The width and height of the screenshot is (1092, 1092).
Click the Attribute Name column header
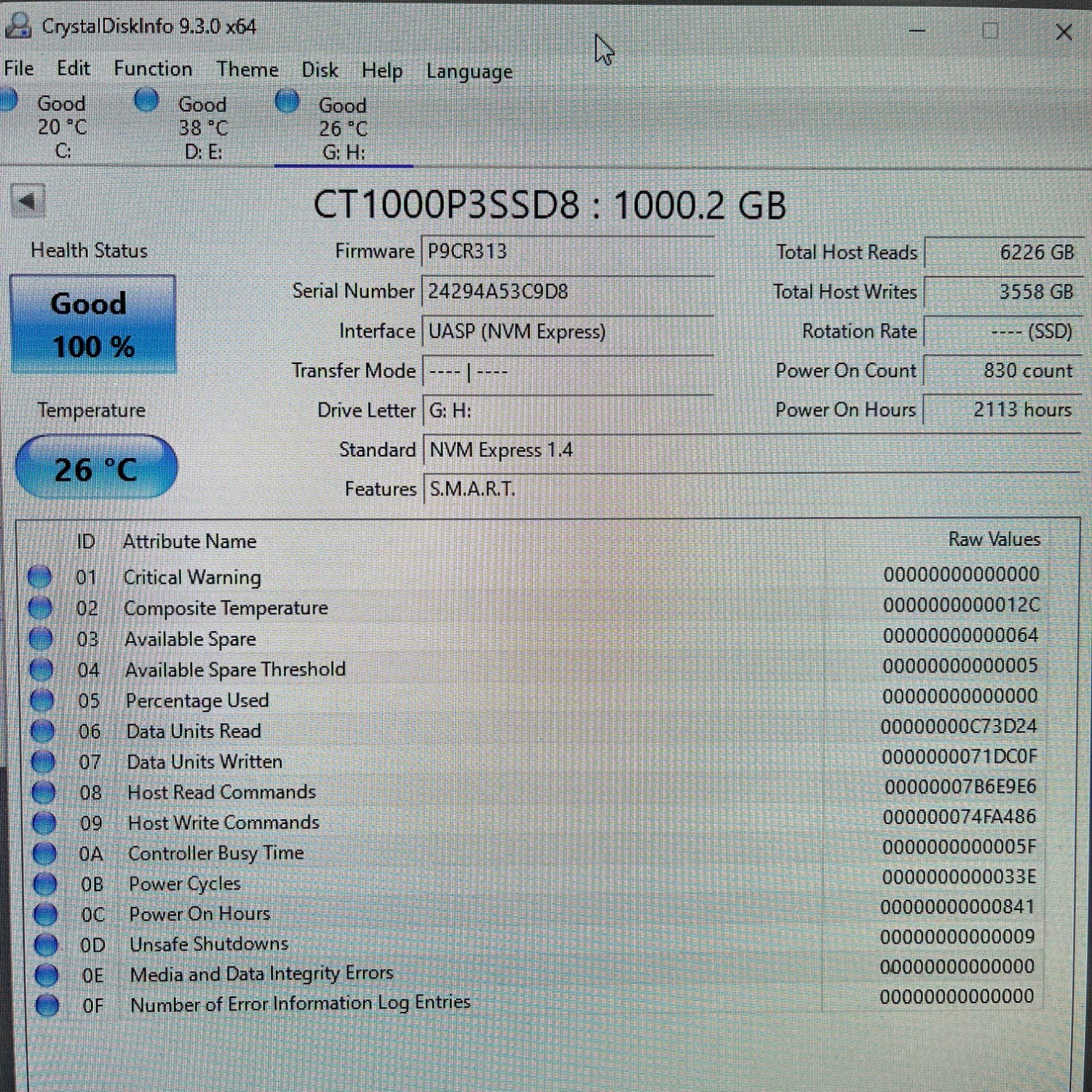pyautogui.click(x=189, y=542)
